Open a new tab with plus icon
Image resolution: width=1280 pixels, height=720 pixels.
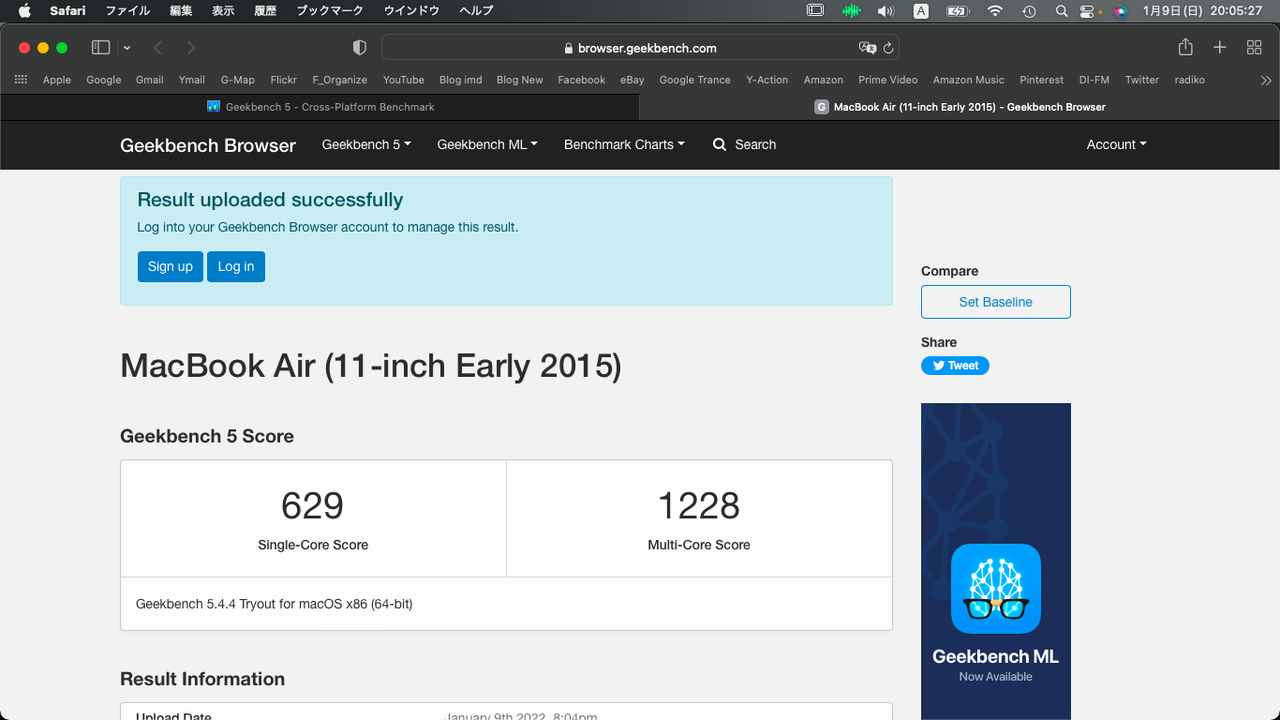1219,47
